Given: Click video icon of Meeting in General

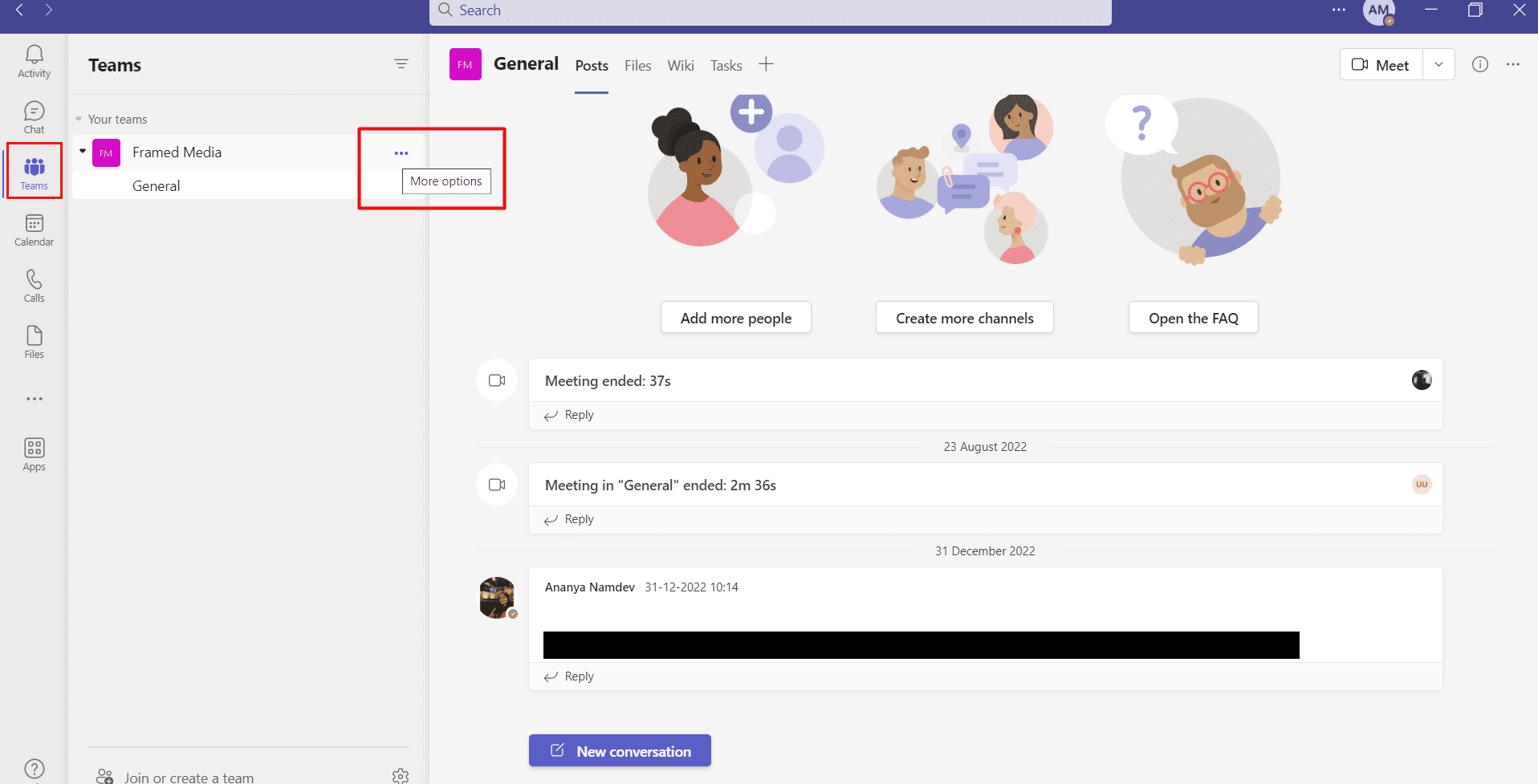Looking at the screenshot, I should pyautogui.click(x=497, y=485).
